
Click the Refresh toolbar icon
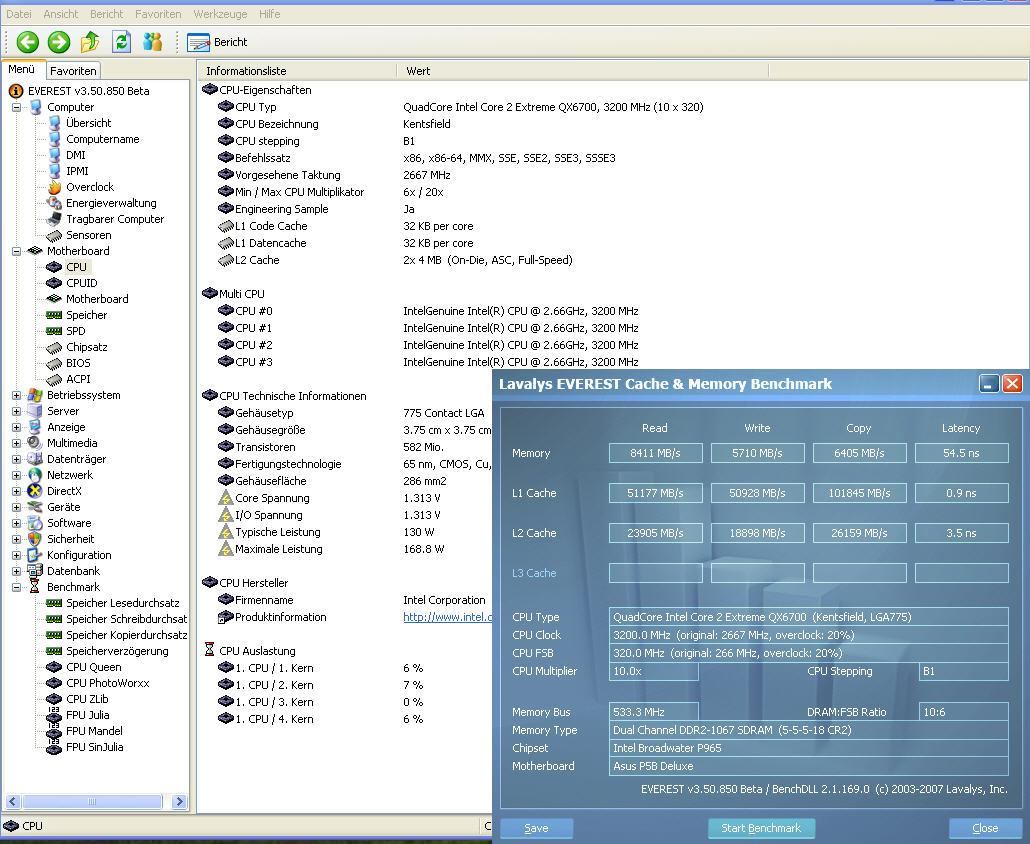click(x=122, y=42)
